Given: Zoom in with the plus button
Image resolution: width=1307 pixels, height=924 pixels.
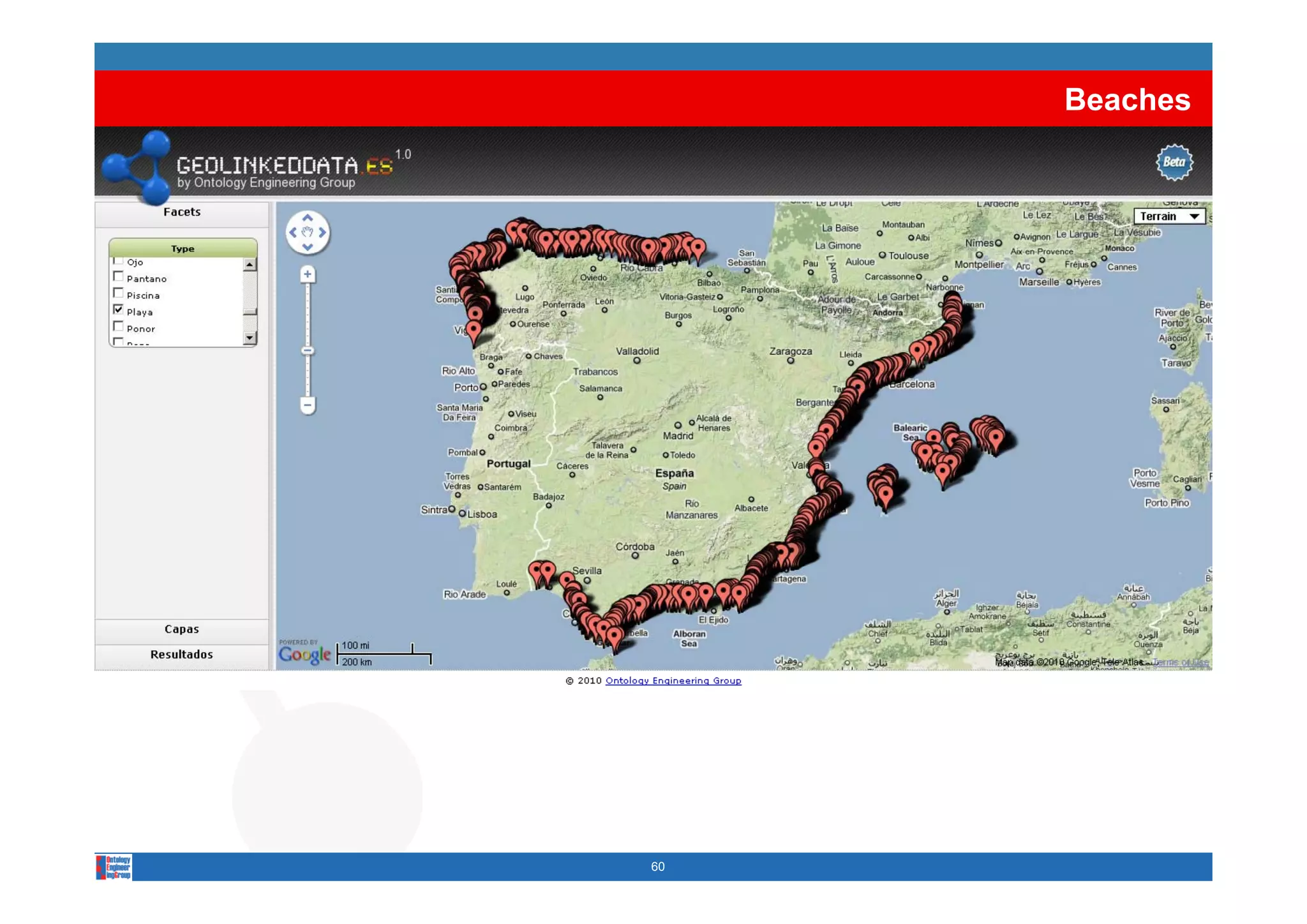Looking at the screenshot, I should click(x=308, y=274).
